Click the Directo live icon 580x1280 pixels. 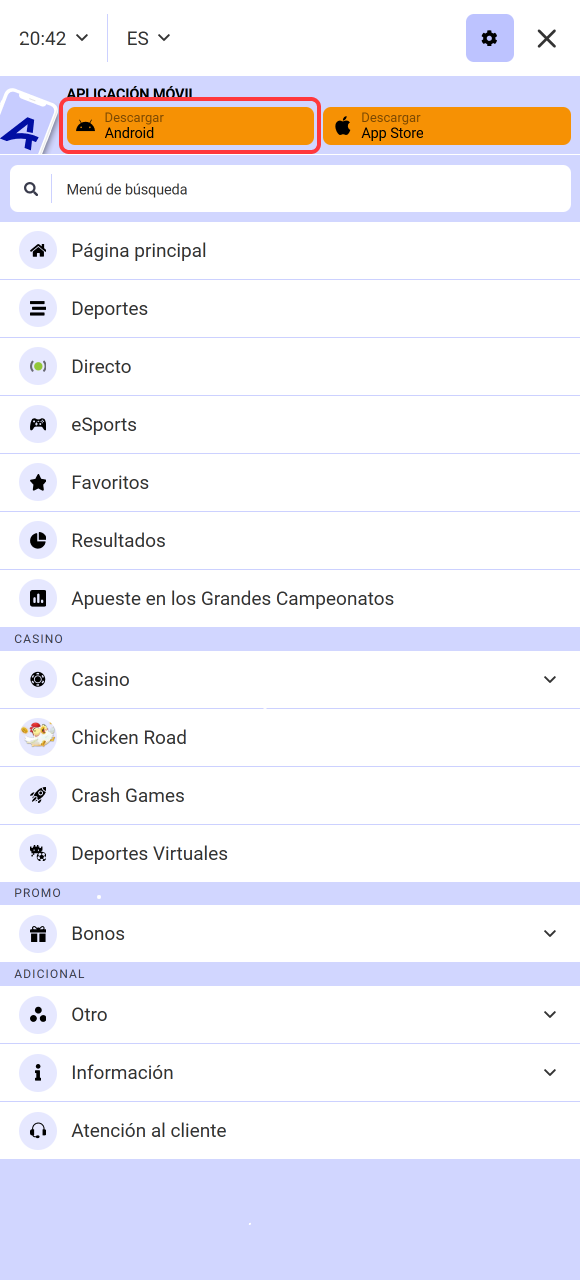(37, 366)
